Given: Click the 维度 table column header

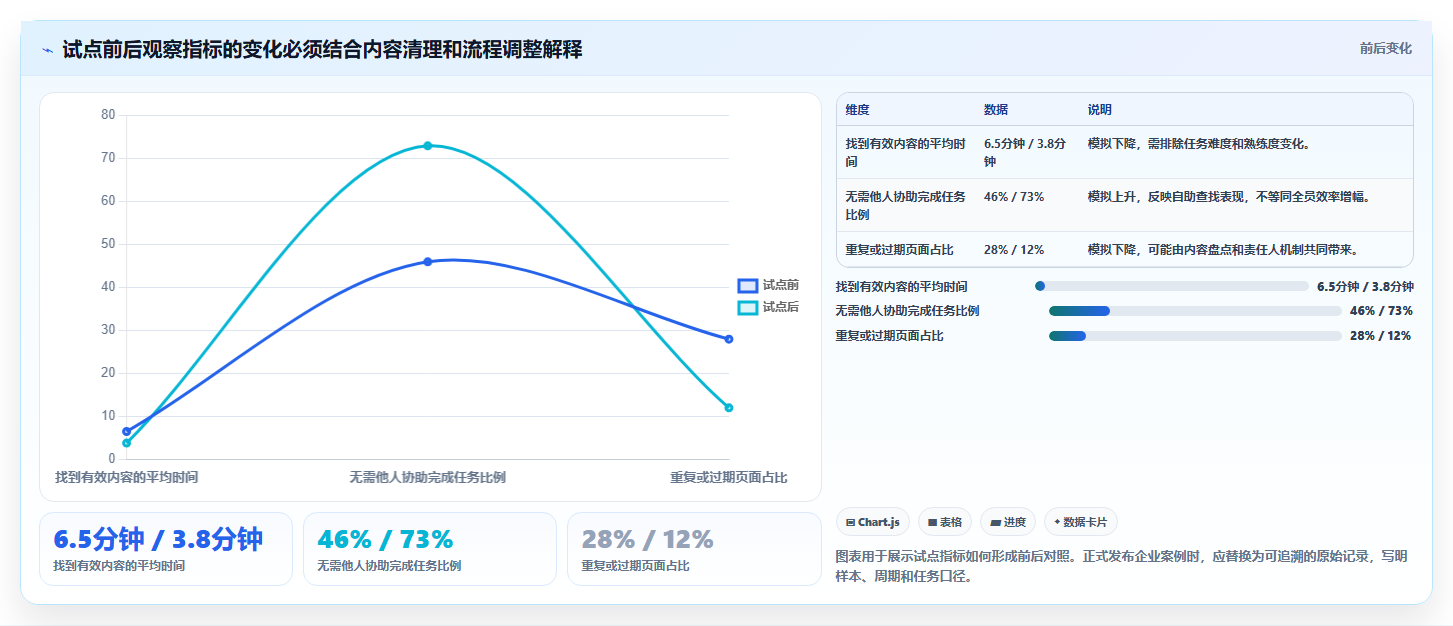Looking at the screenshot, I should pyautogui.click(x=906, y=110).
